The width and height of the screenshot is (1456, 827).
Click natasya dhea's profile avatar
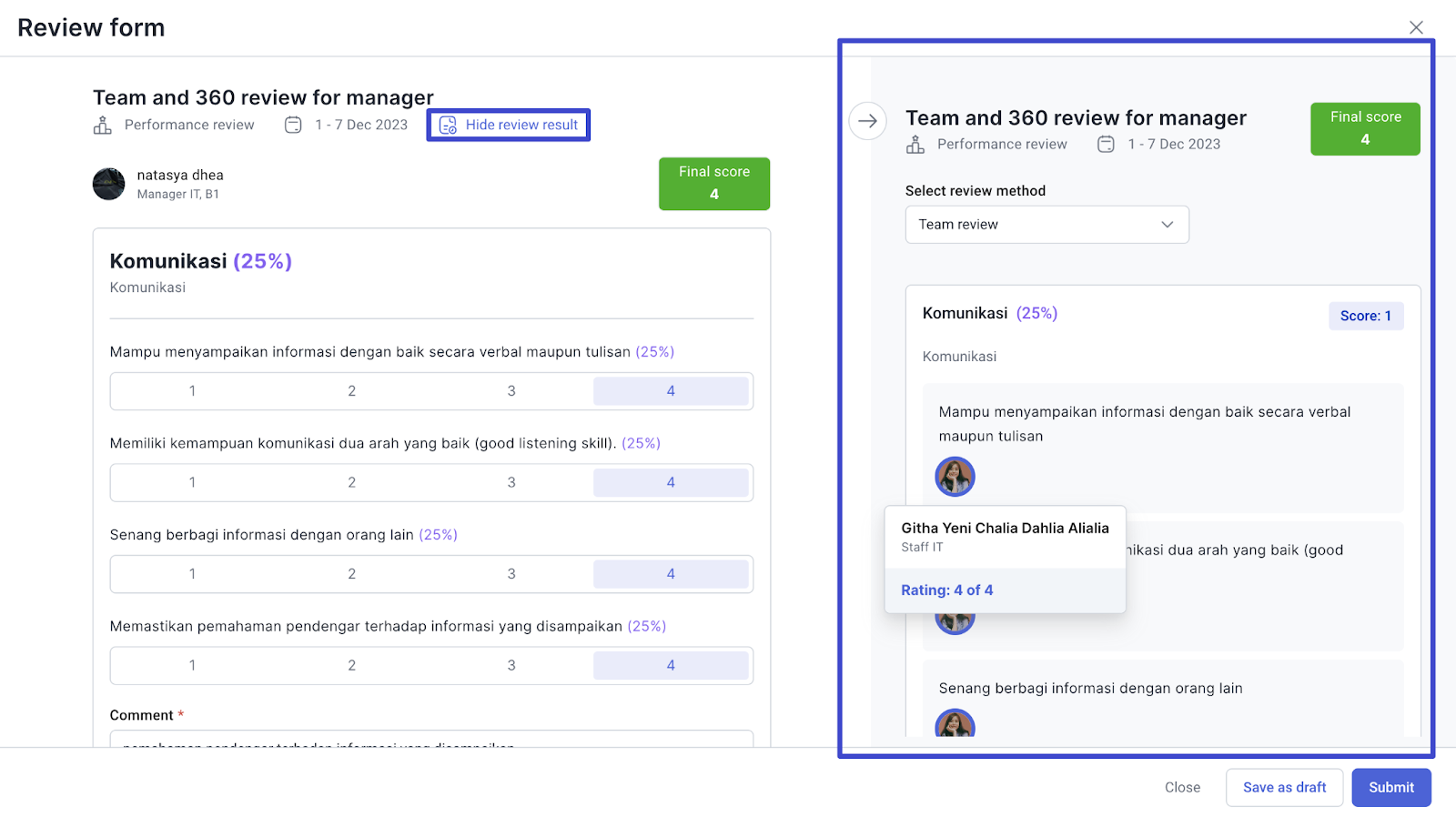tap(109, 184)
